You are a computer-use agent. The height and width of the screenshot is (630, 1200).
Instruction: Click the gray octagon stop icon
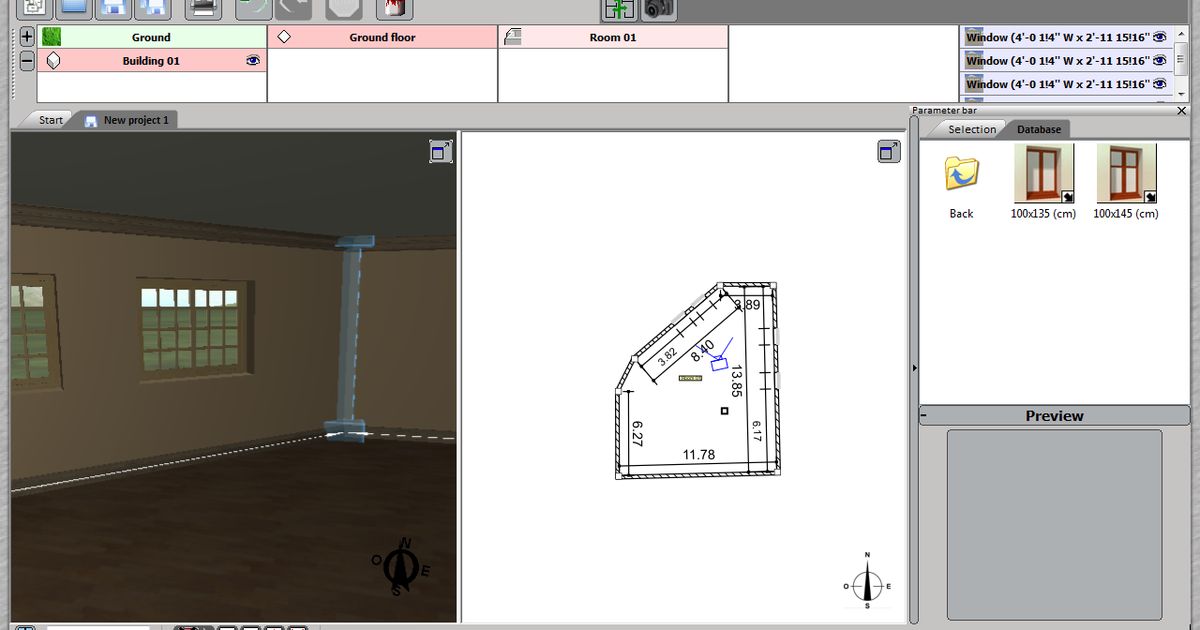(344, 8)
